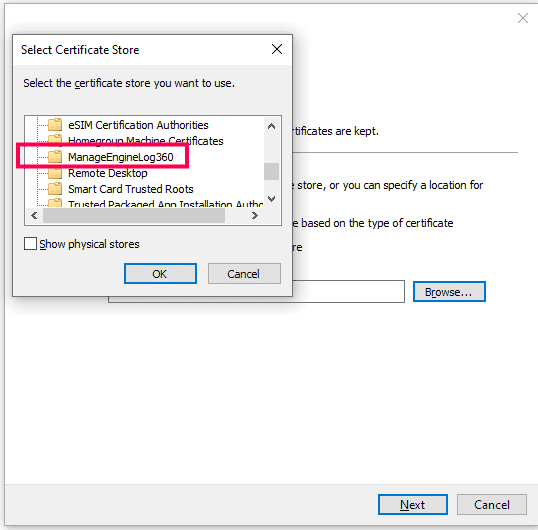Click the vertical scrollbar thumb in store list
The width and height of the screenshot is (538, 530).
pos(271,171)
